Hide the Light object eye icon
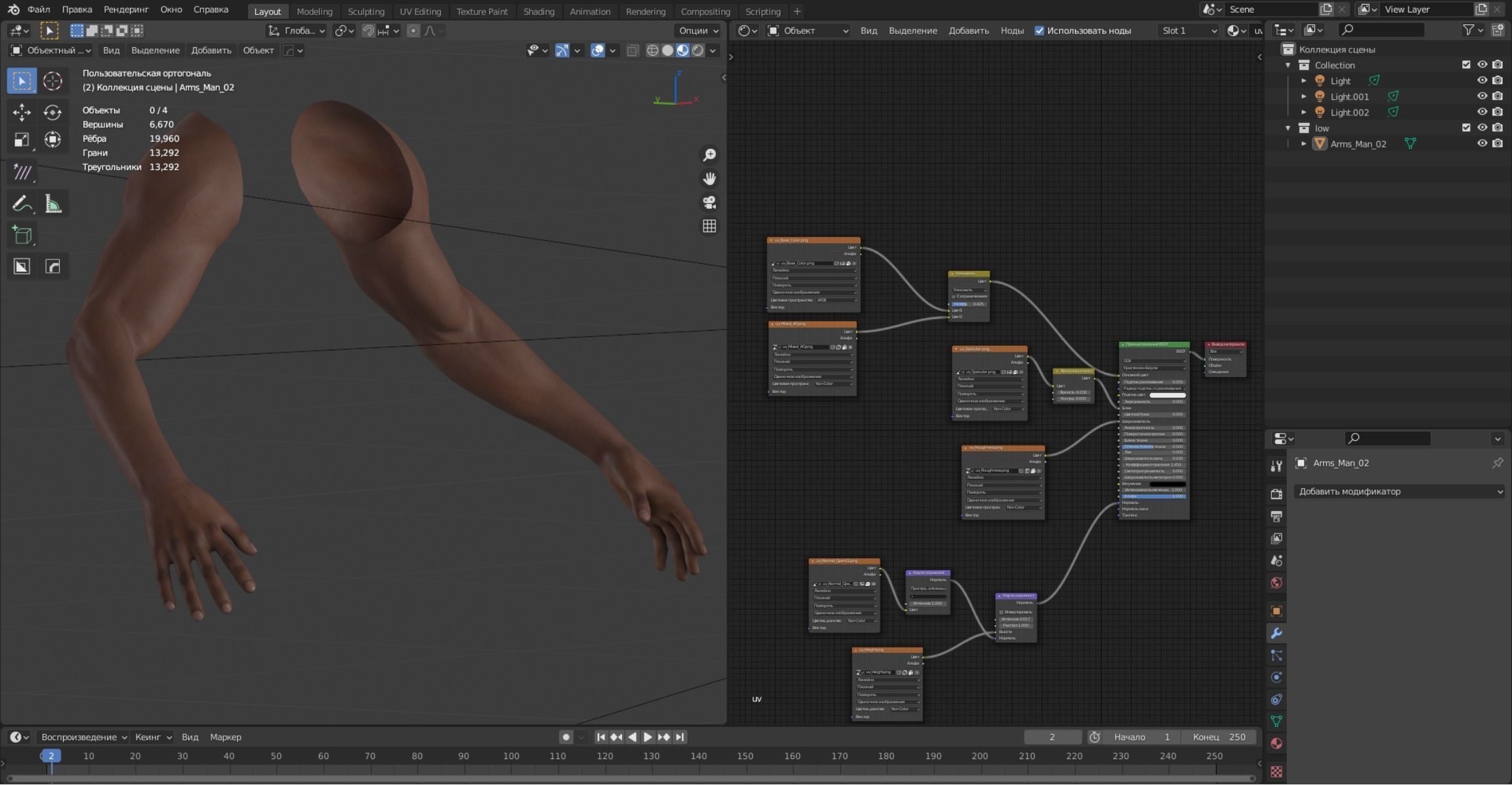This screenshot has width=1512, height=786. tap(1482, 80)
